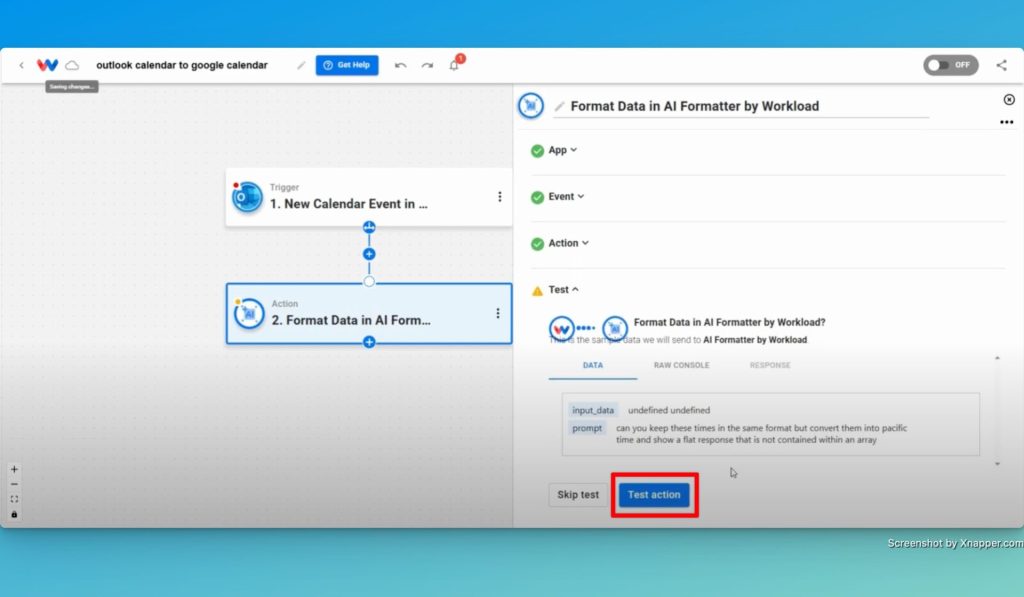This screenshot has width=1024, height=597.
Task: Zoom out on the canvas
Action: 14,485
